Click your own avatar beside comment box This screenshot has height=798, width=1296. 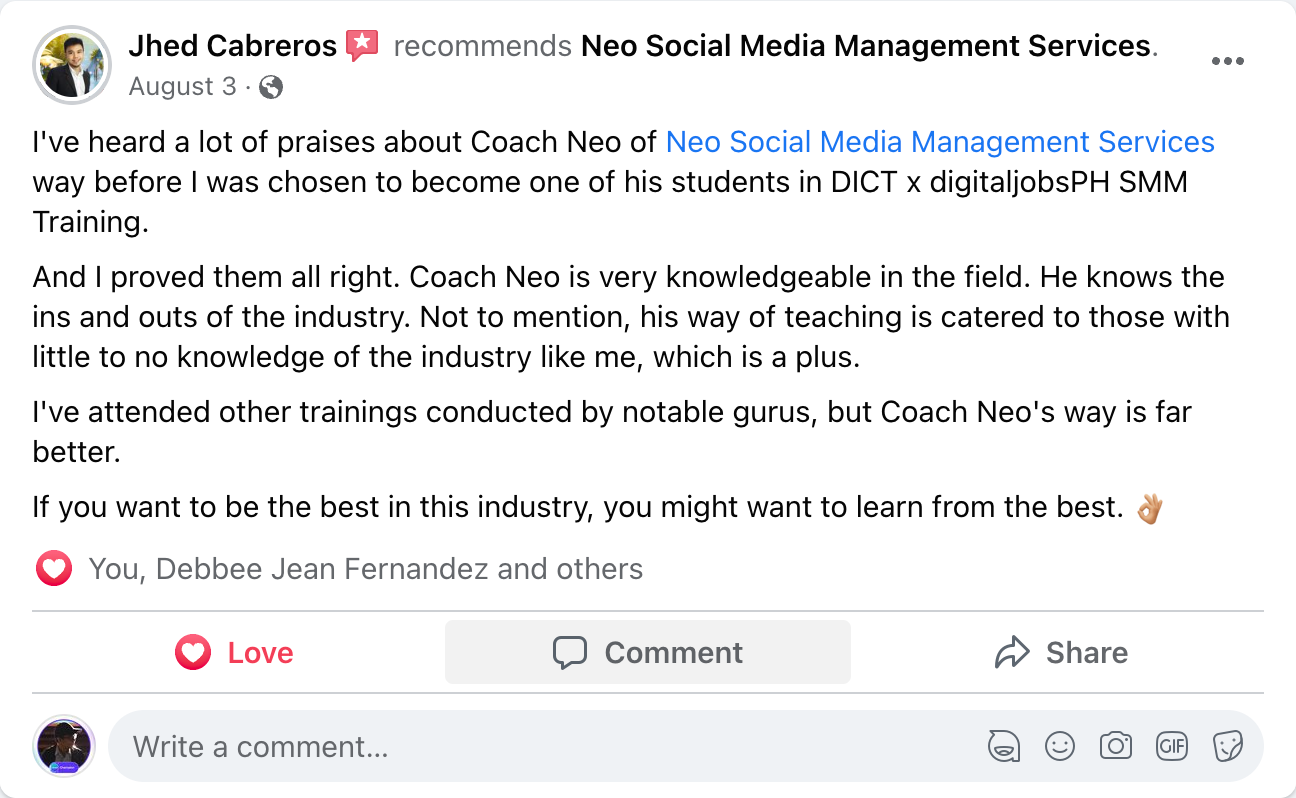(64, 746)
